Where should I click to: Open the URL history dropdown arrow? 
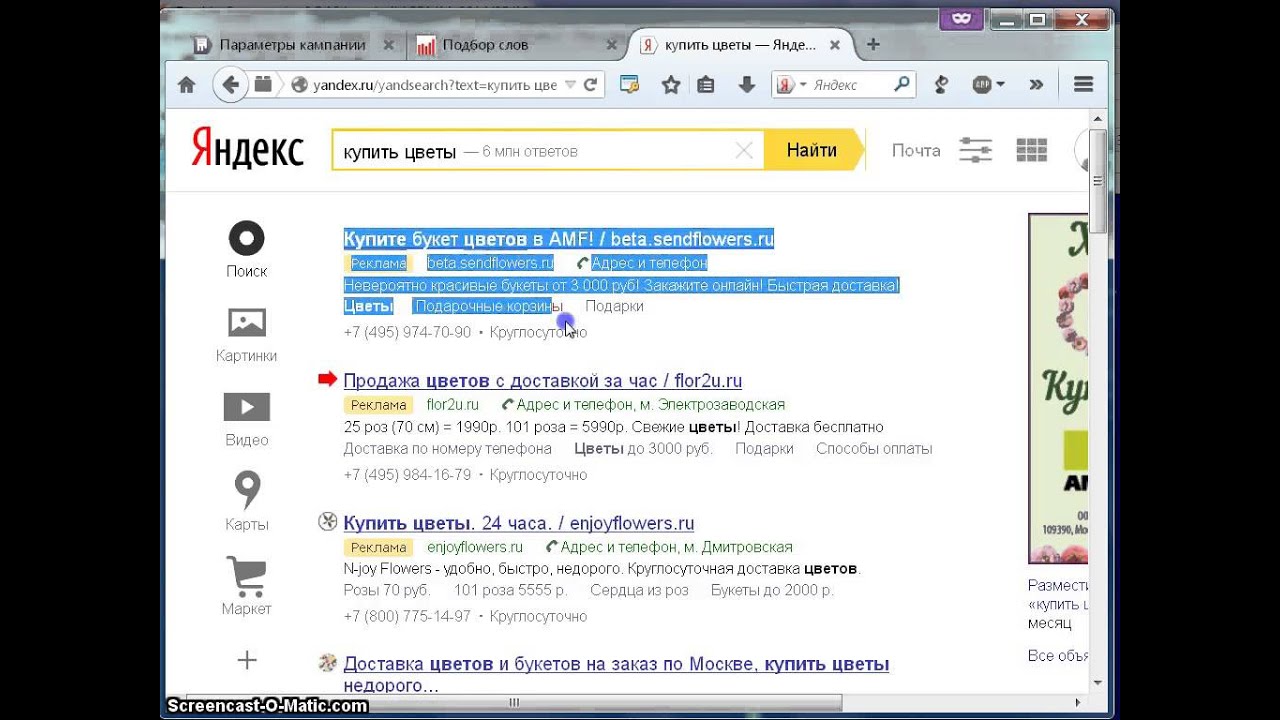pos(570,85)
